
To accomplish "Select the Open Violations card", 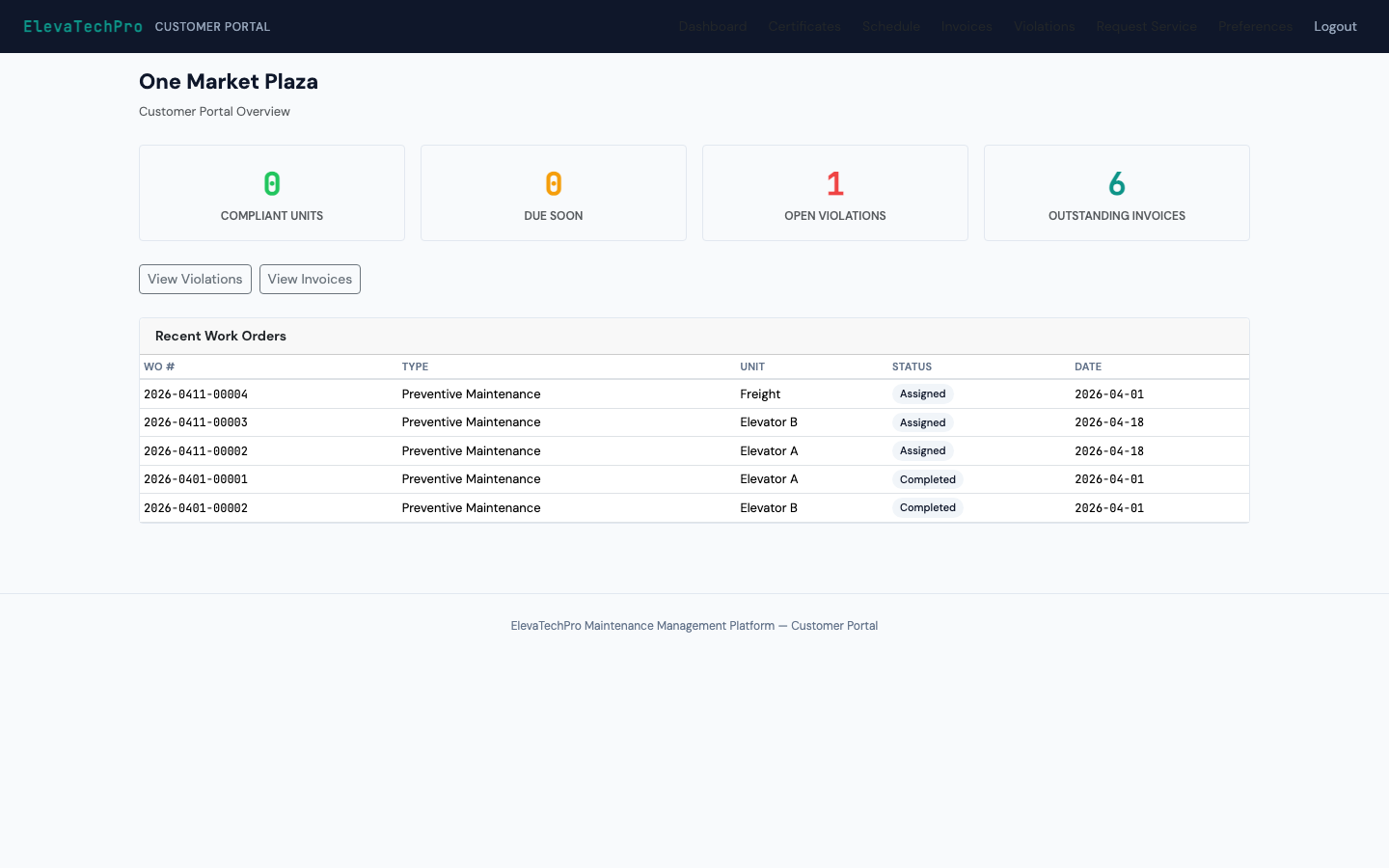I will (x=835, y=193).
